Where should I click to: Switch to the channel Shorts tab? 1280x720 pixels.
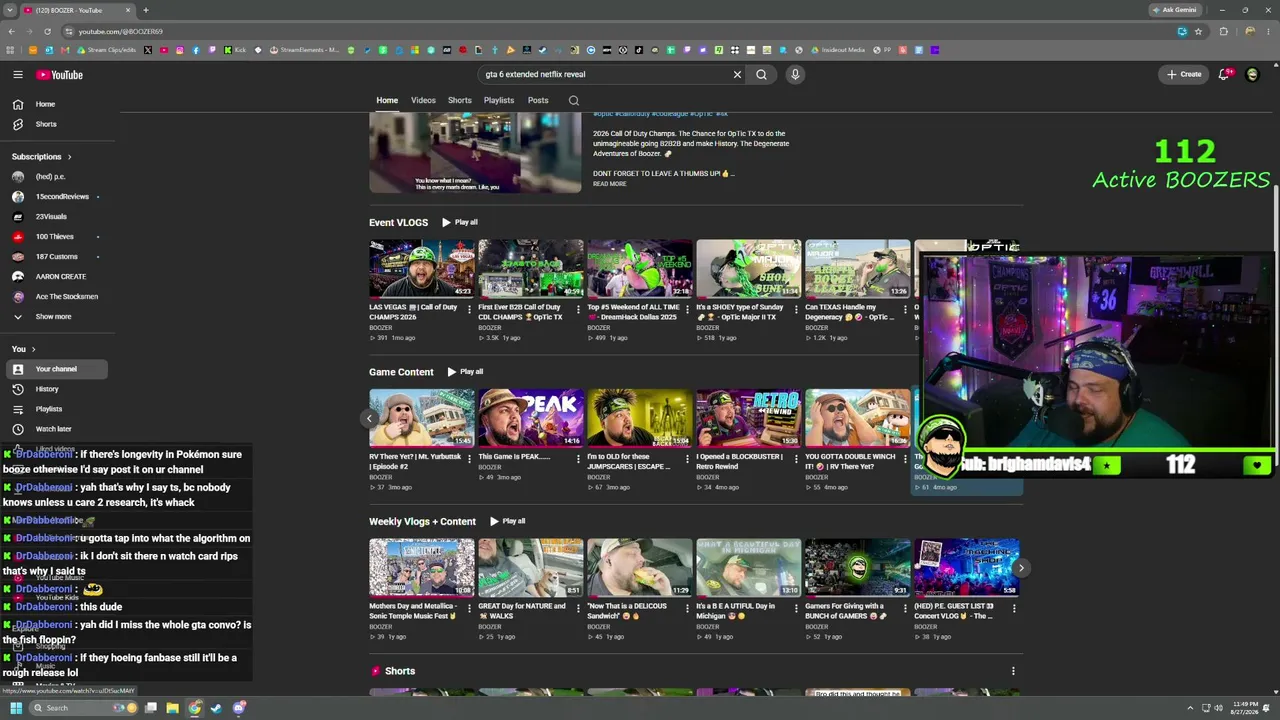click(460, 100)
